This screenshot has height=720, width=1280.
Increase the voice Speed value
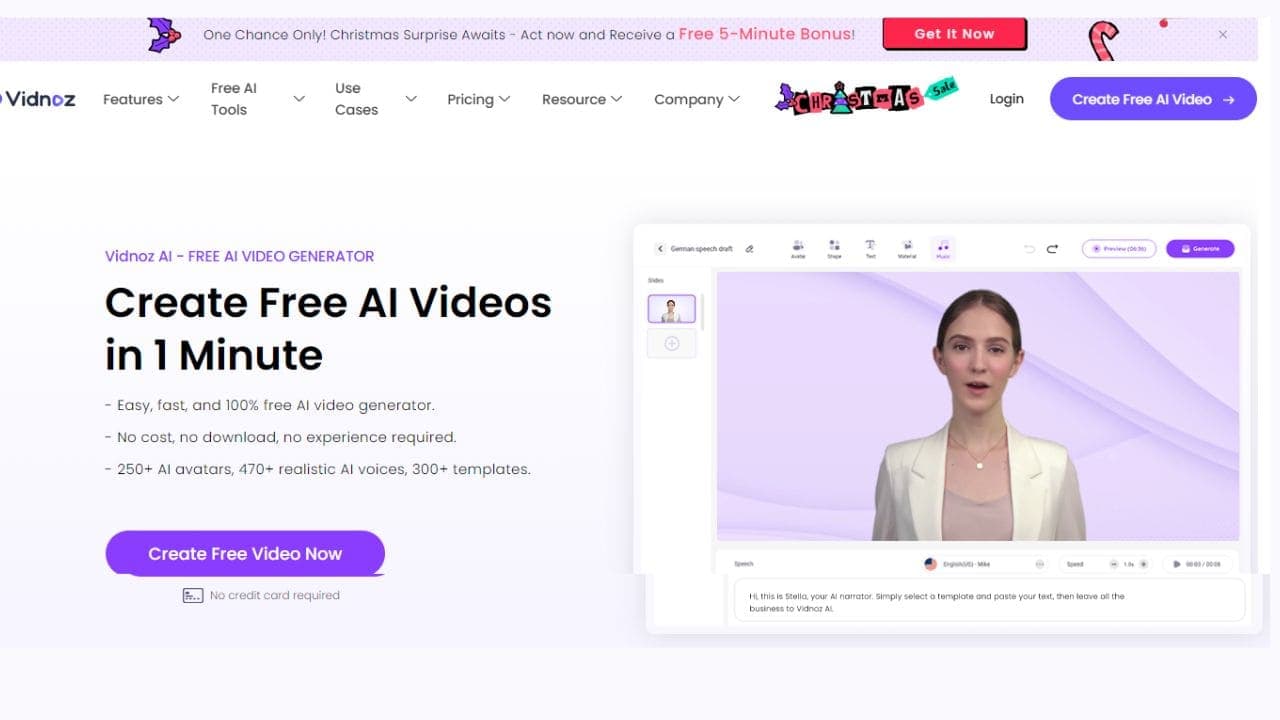pyautogui.click(x=1144, y=563)
